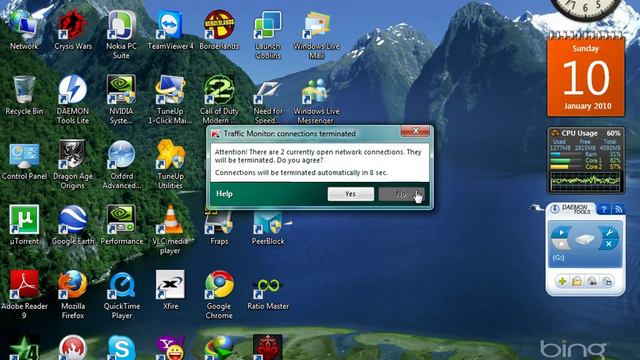640x360 pixels.
Task: Open QuickTime Player shortcut
Action: (x=121, y=295)
